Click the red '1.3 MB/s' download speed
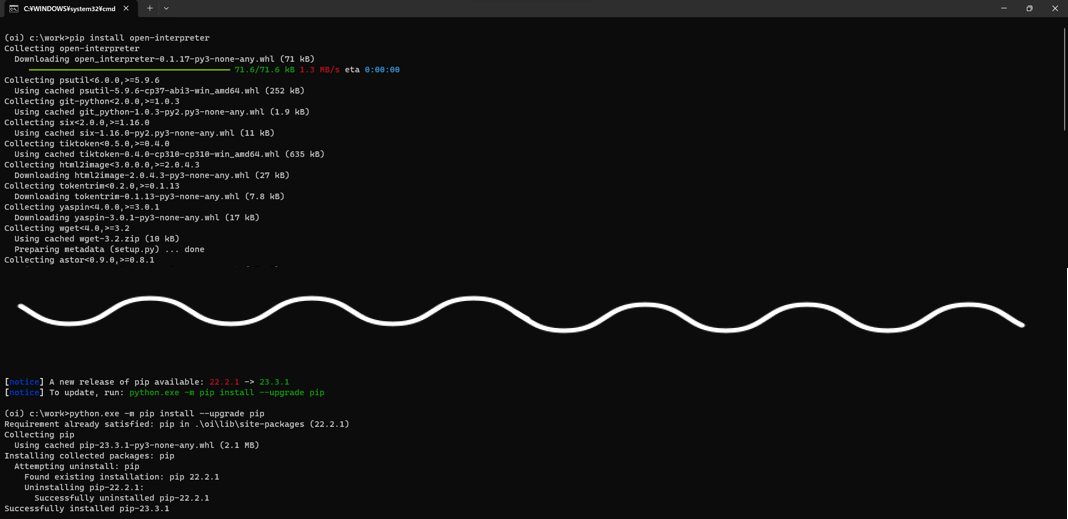Viewport: 1068px width, 519px height. [319, 70]
